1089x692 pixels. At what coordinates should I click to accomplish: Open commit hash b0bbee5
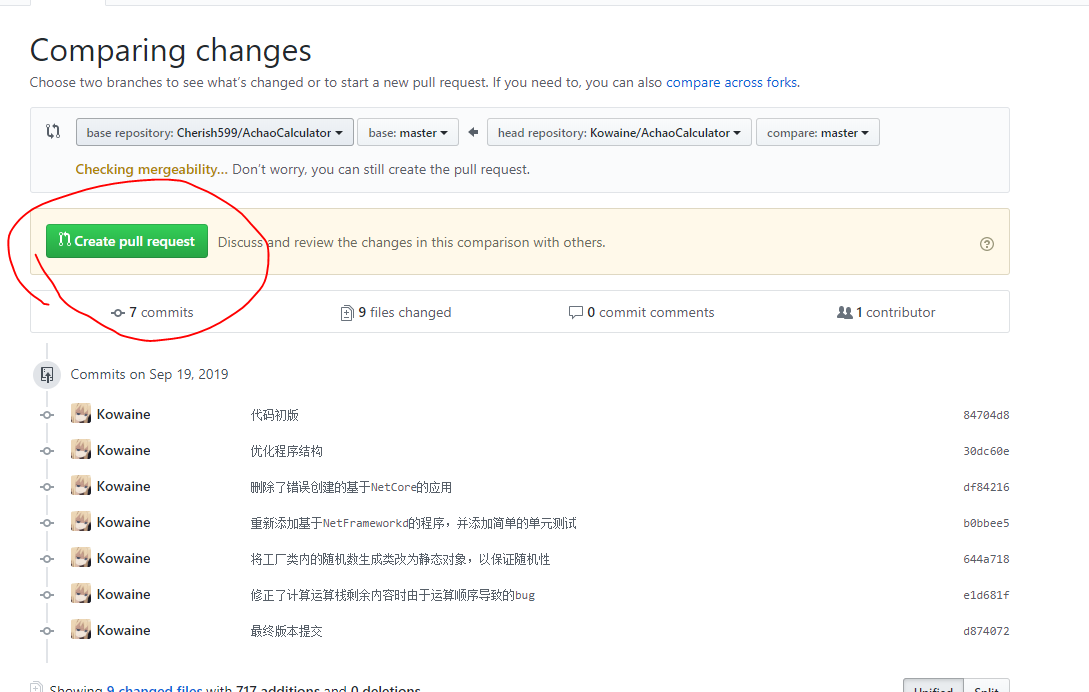[x=986, y=523]
